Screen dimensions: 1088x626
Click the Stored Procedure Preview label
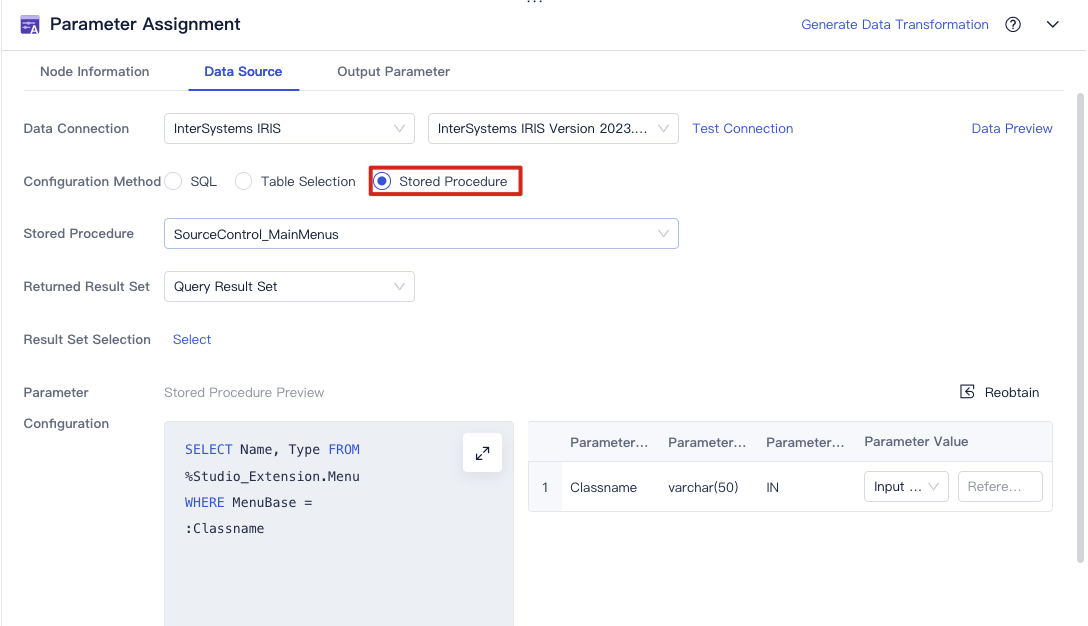click(244, 392)
